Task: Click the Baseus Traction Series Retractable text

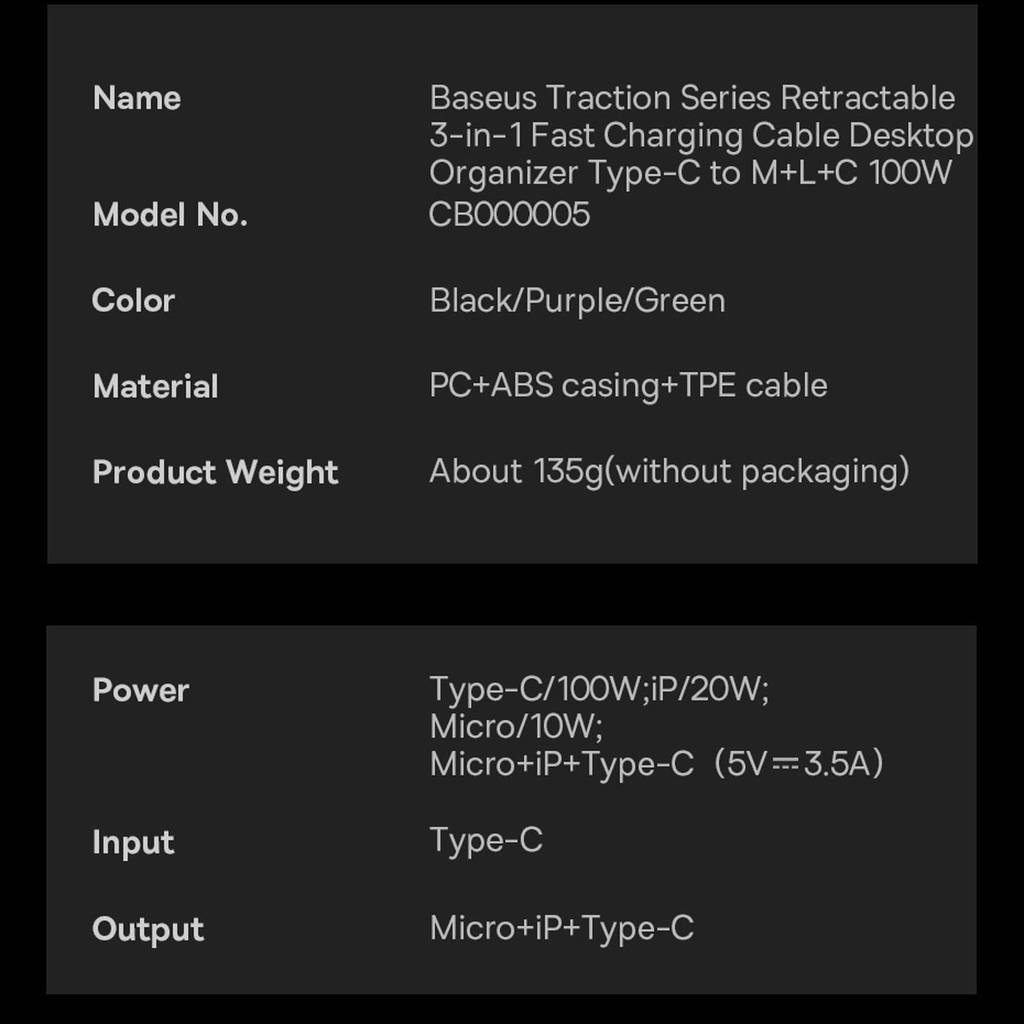Action: coord(692,98)
